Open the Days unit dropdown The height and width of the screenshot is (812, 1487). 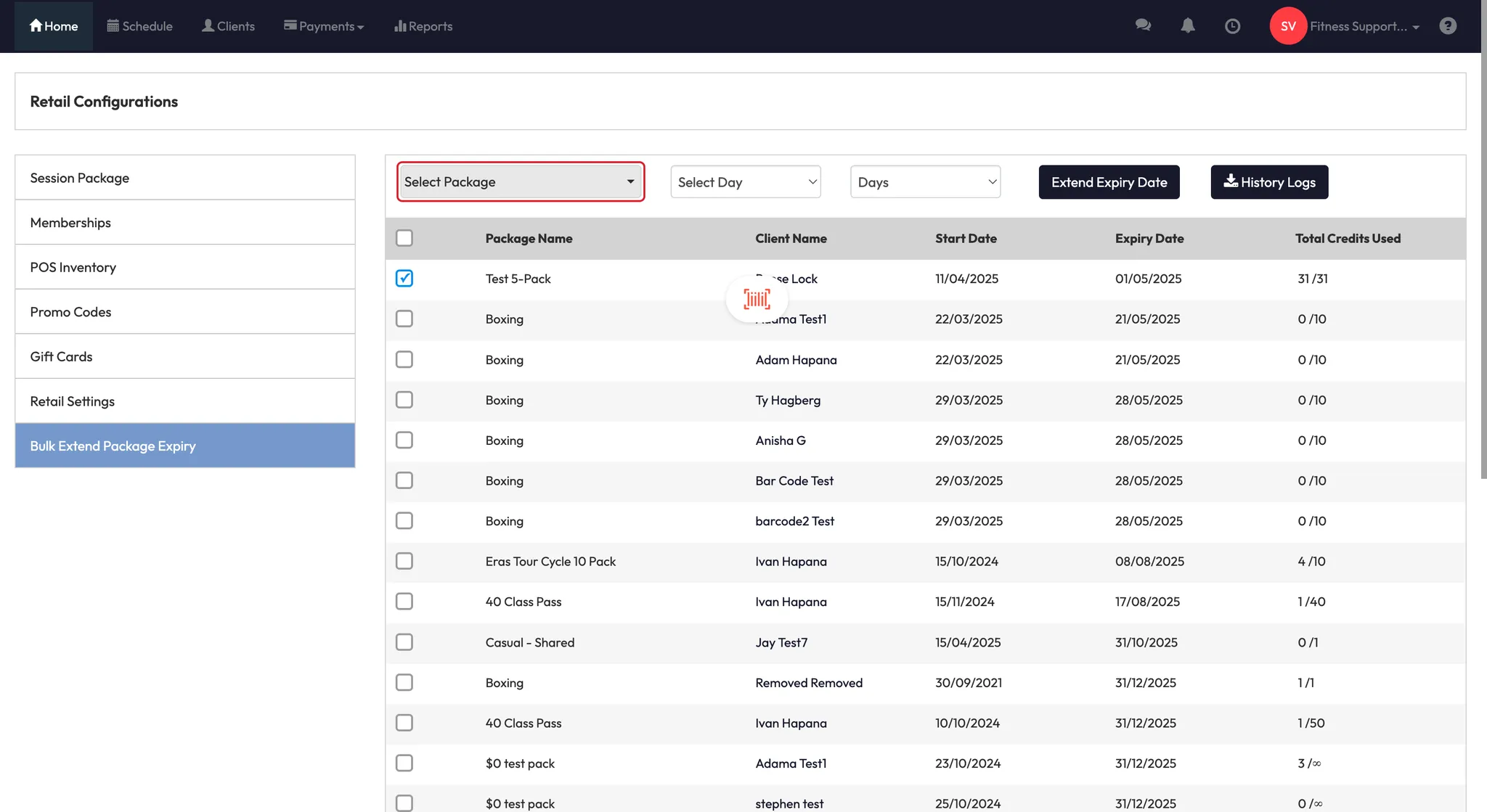point(925,181)
